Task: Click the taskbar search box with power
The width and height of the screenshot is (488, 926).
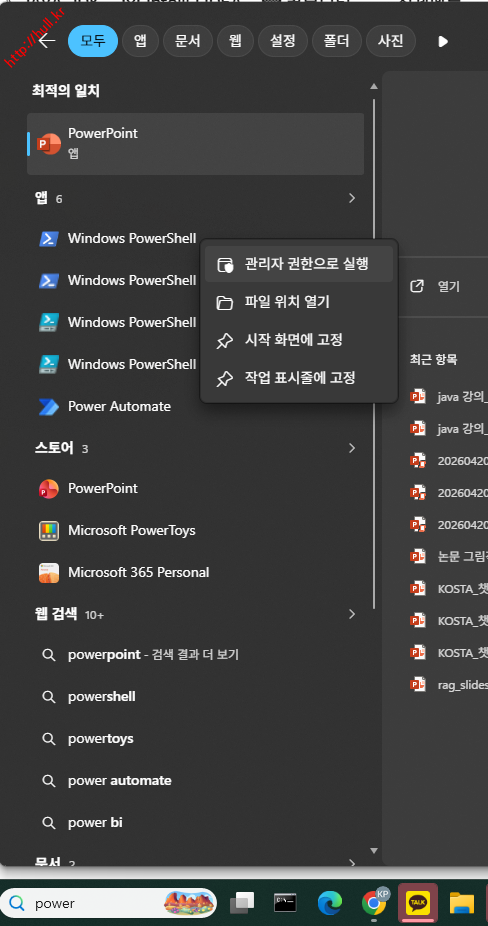Action: click(x=110, y=903)
